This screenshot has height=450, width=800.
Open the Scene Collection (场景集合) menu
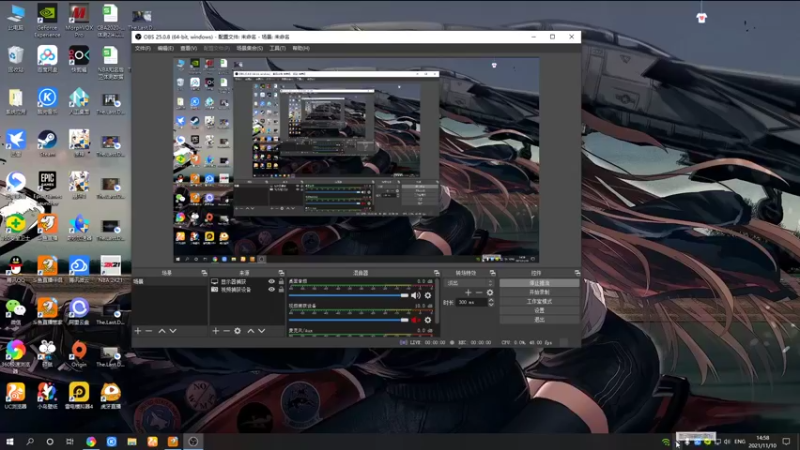tap(249, 48)
